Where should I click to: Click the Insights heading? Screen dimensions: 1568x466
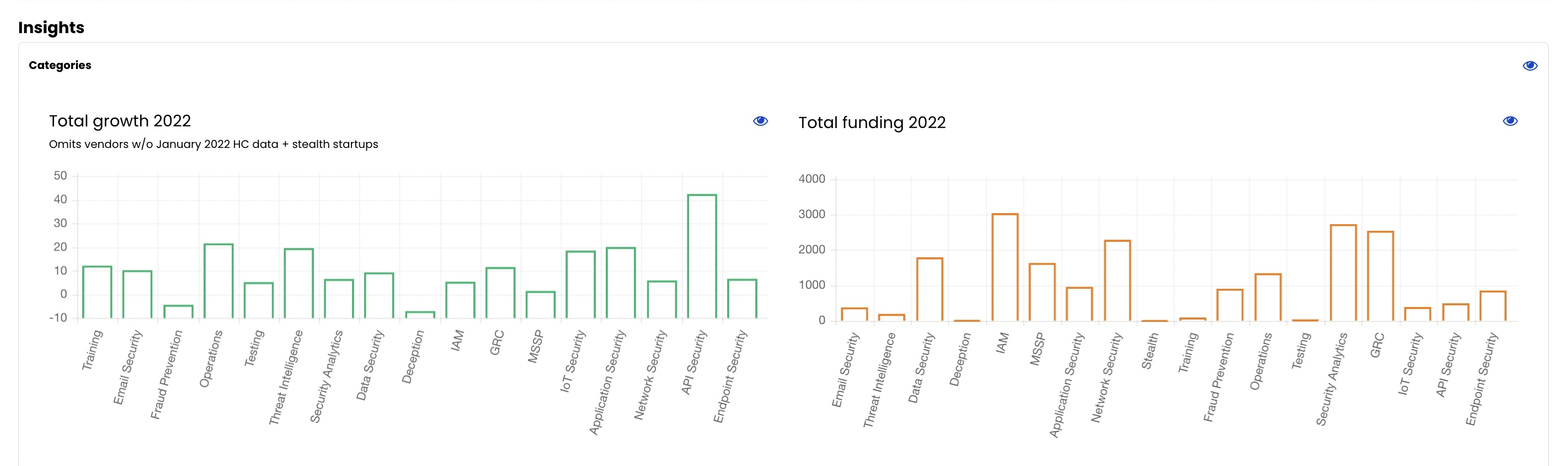(x=51, y=28)
